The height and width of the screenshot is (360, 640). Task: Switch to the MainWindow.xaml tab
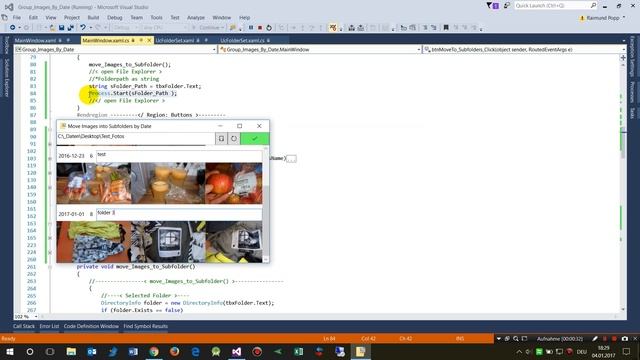pos(35,40)
